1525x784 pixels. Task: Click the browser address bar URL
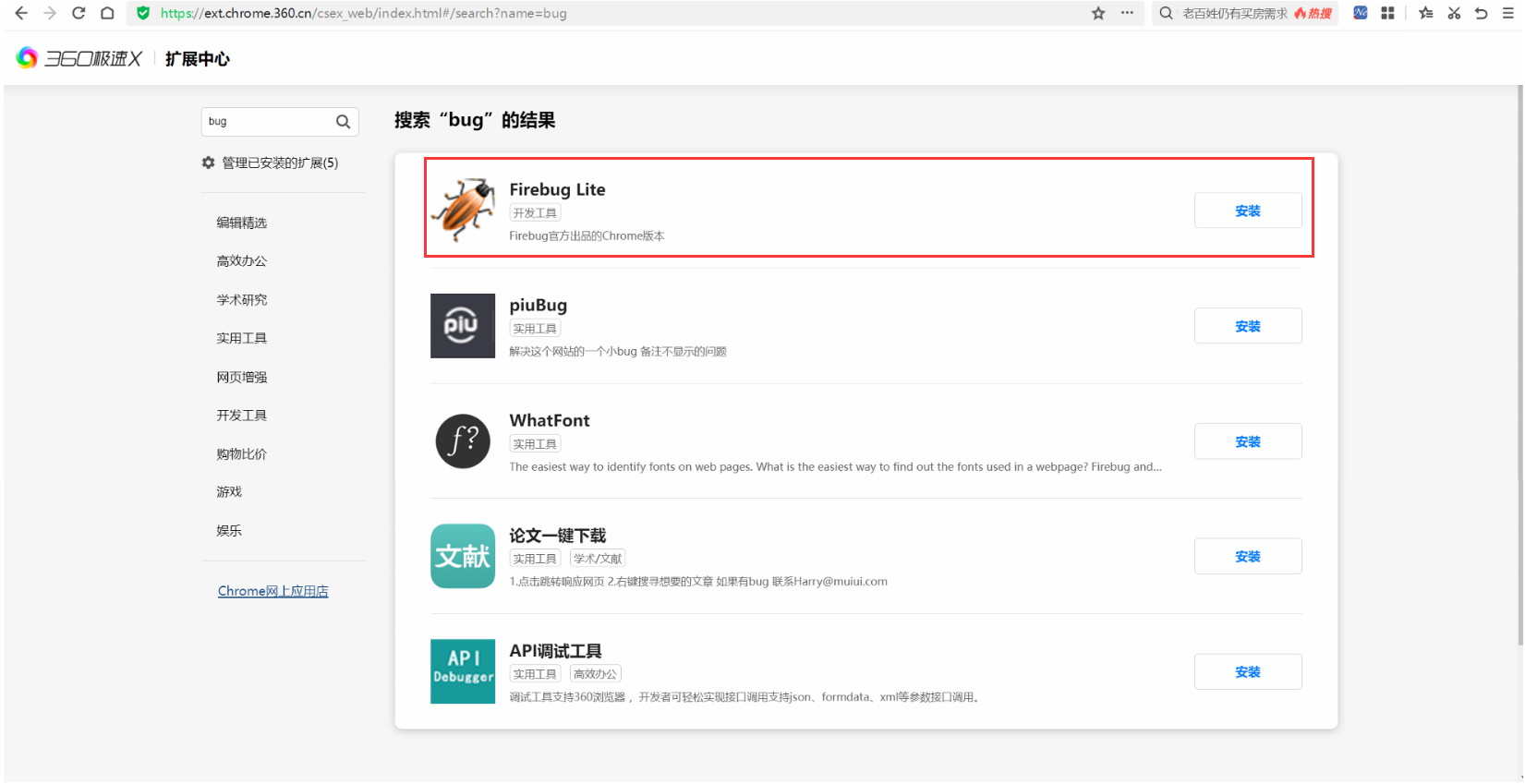(x=364, y=13)
